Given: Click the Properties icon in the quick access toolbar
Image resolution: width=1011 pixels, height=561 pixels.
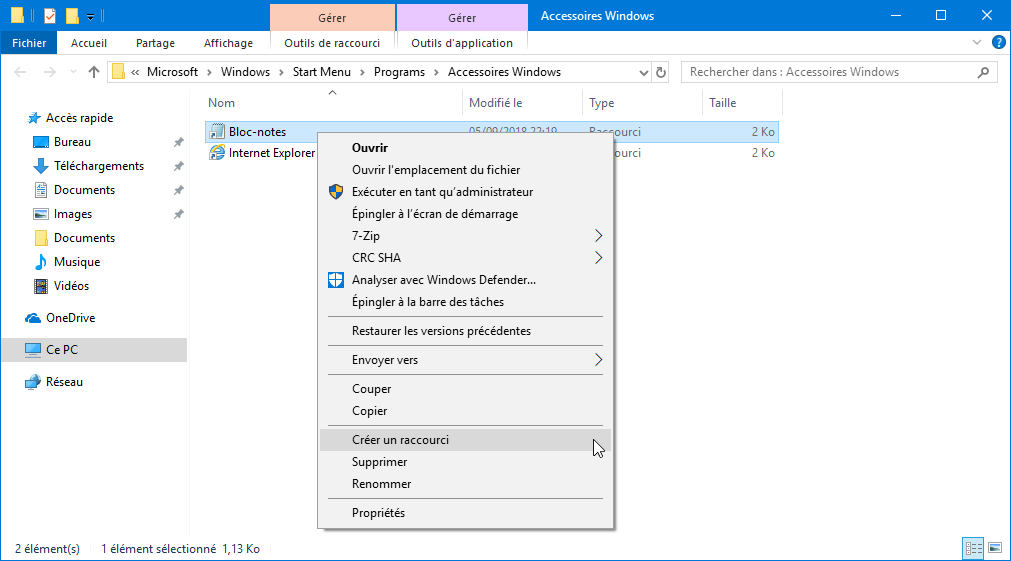Looking at the screenshot, I should pos(50,15).
